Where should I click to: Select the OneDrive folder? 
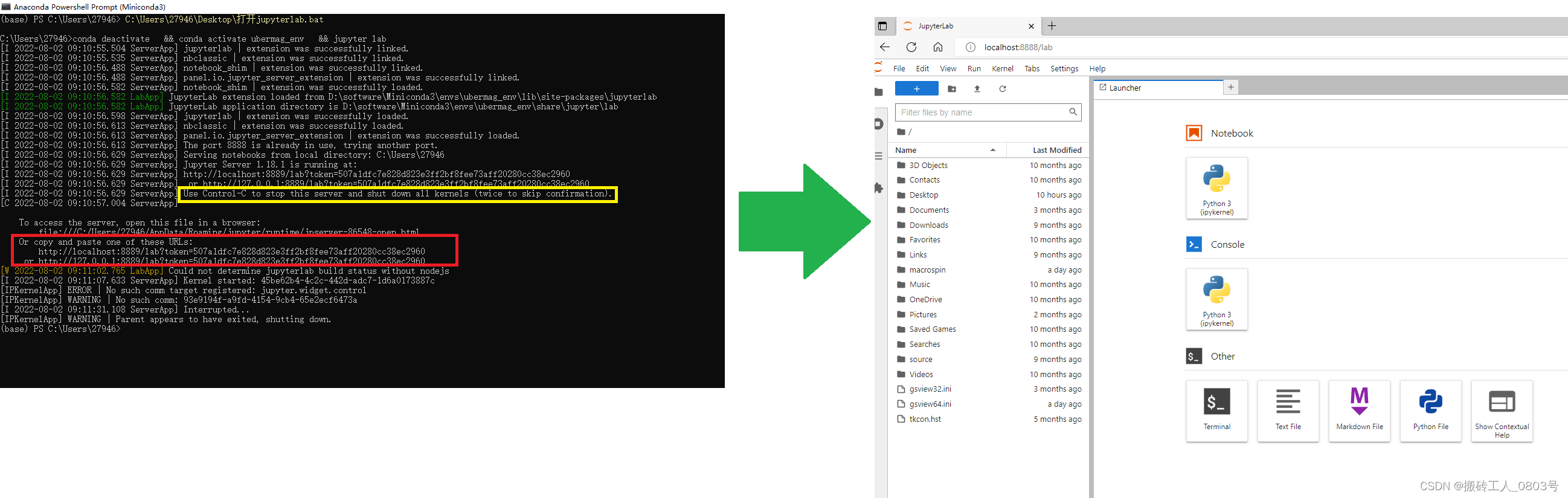tap(989, 300)
